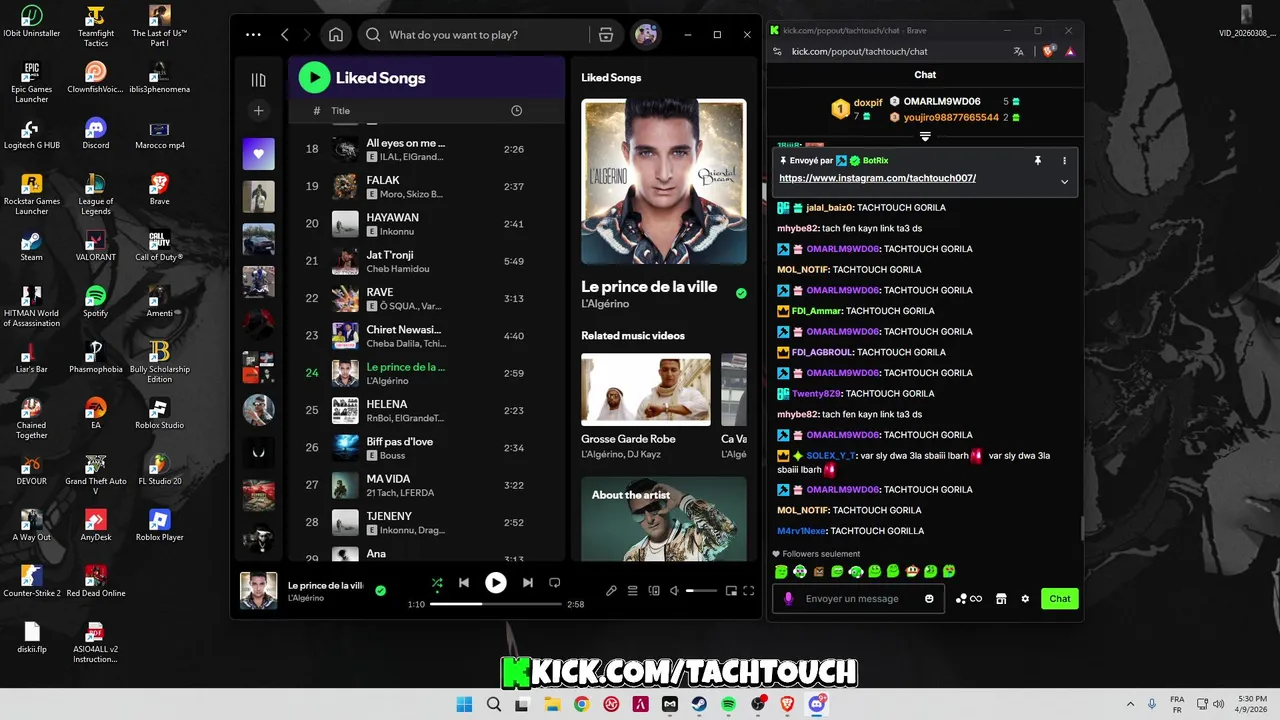The height and width of the screenshot is (720, 1280).
Task: Open the Spotify three-dots menu
Action: tap(253, 35)
